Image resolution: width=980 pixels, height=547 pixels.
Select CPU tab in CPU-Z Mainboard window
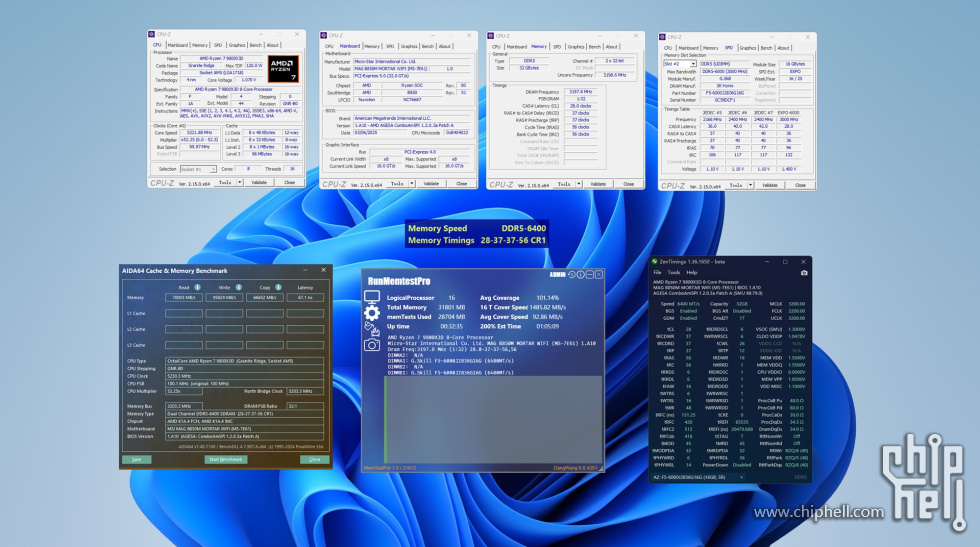point(329,46)
